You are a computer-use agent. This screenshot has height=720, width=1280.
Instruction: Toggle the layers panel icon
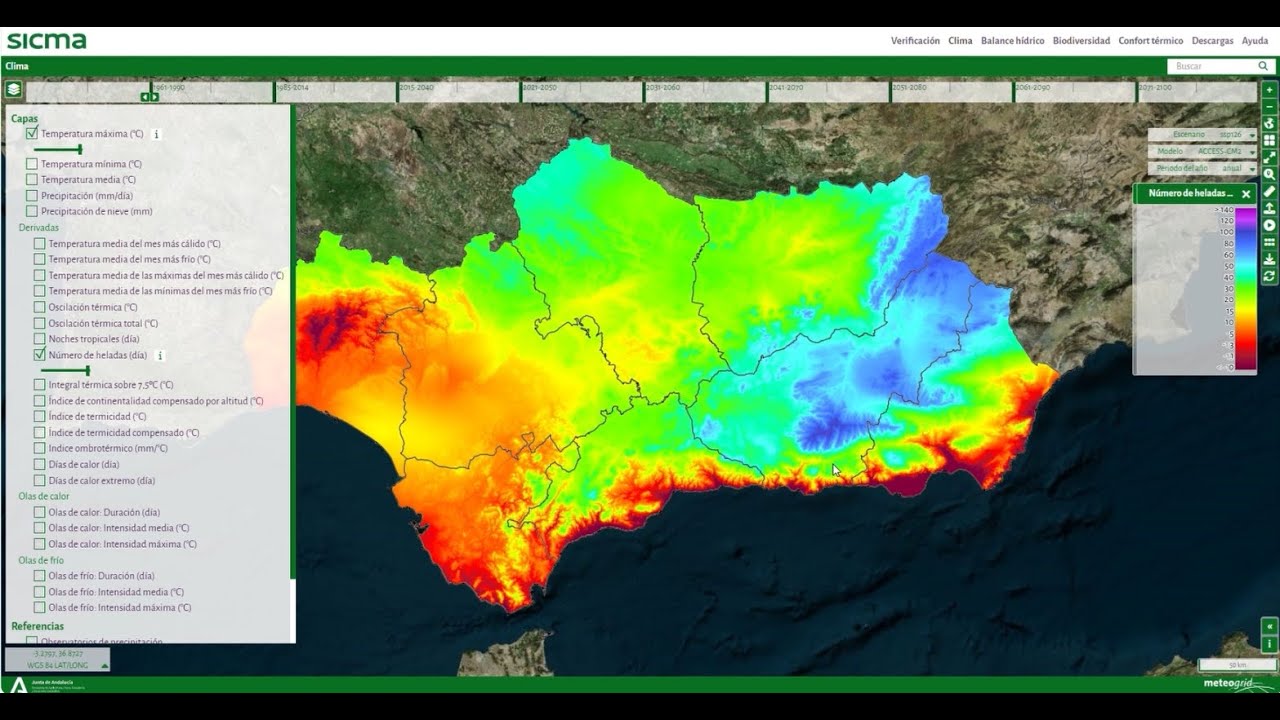pos(13,89)
